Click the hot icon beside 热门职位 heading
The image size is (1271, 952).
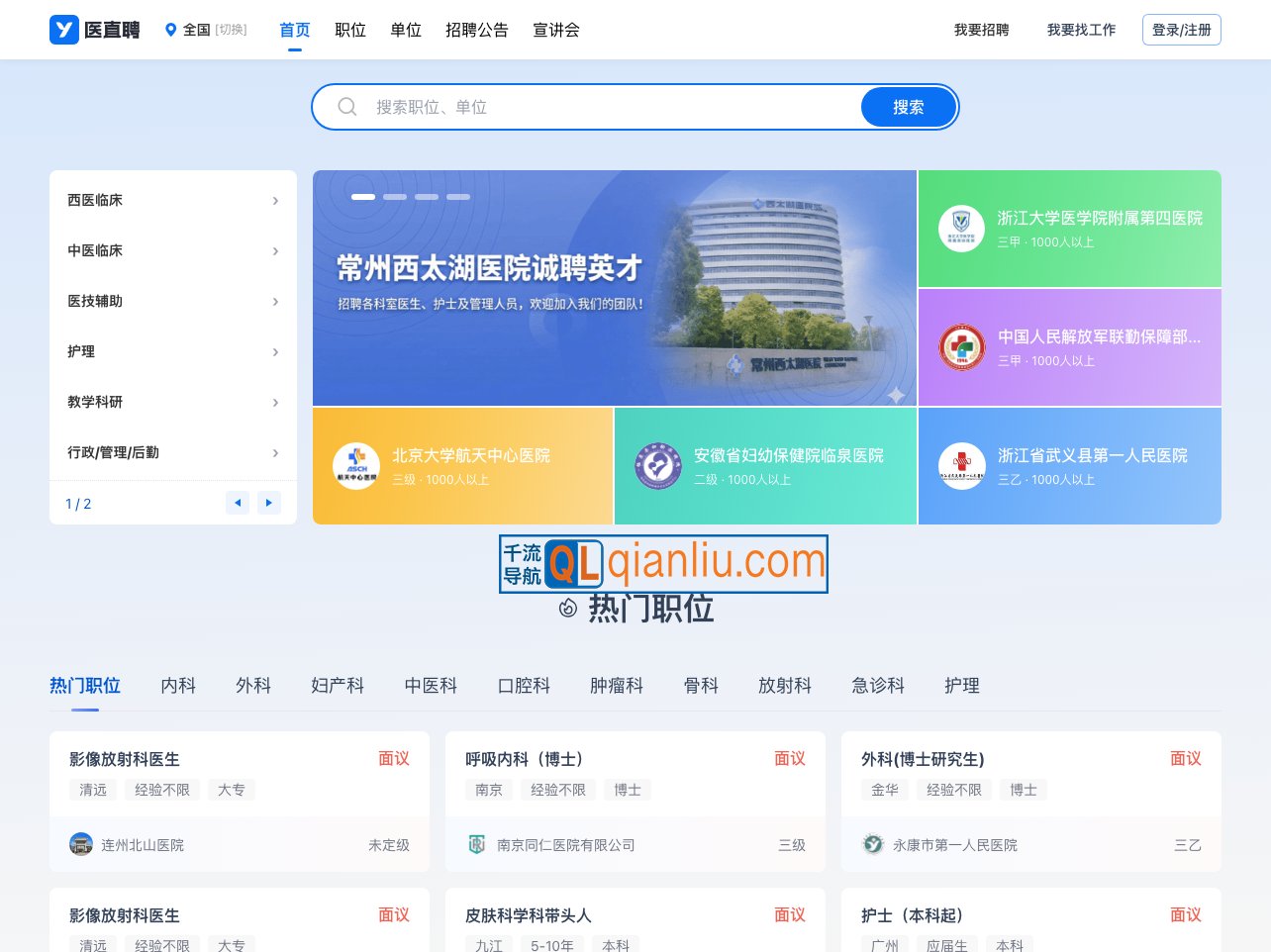pos(568,608)
